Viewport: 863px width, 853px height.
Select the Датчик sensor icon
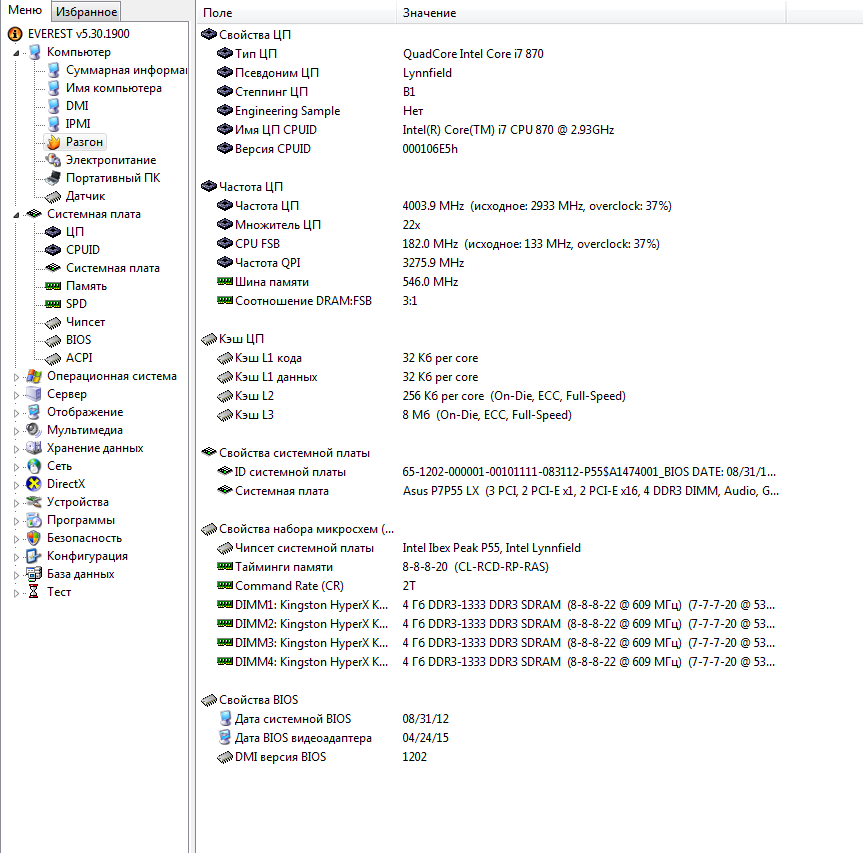(53, 196)
